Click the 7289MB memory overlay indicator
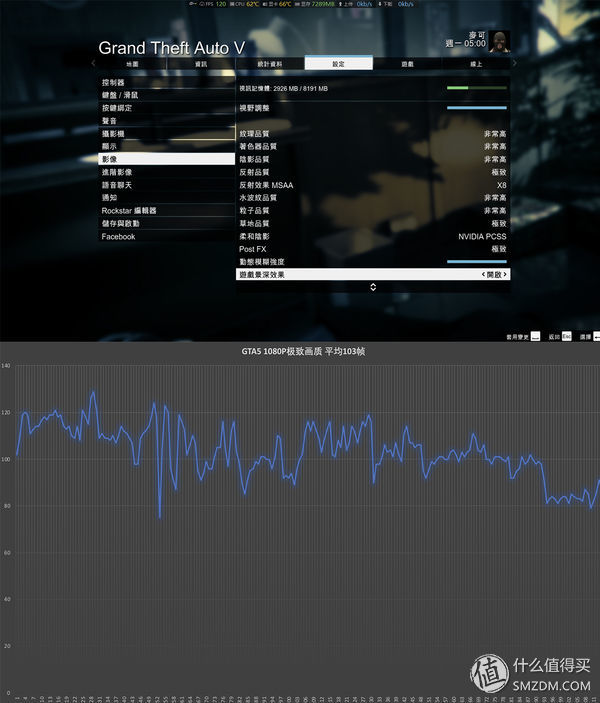Image resolution: width=600 pixels, height=703 pixels. click(x=315, y=4)
